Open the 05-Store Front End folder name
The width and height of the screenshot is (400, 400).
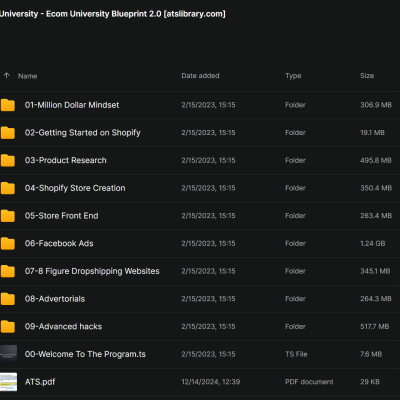pyautogui.click(x=62, y=216)
